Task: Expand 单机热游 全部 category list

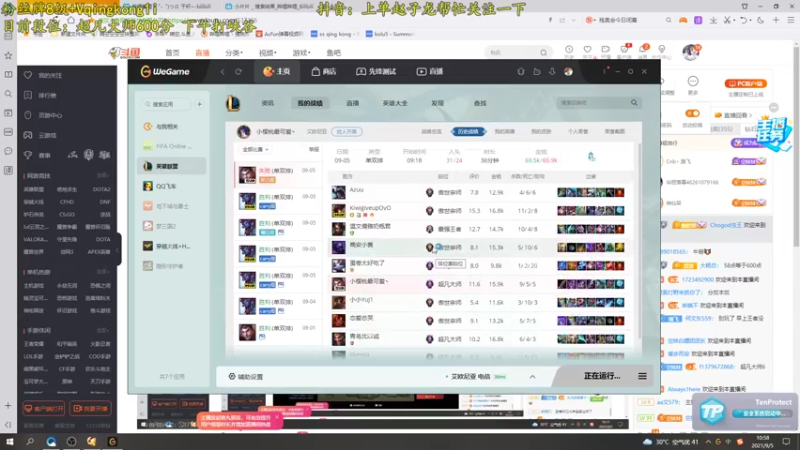Action: coord(103,272)
